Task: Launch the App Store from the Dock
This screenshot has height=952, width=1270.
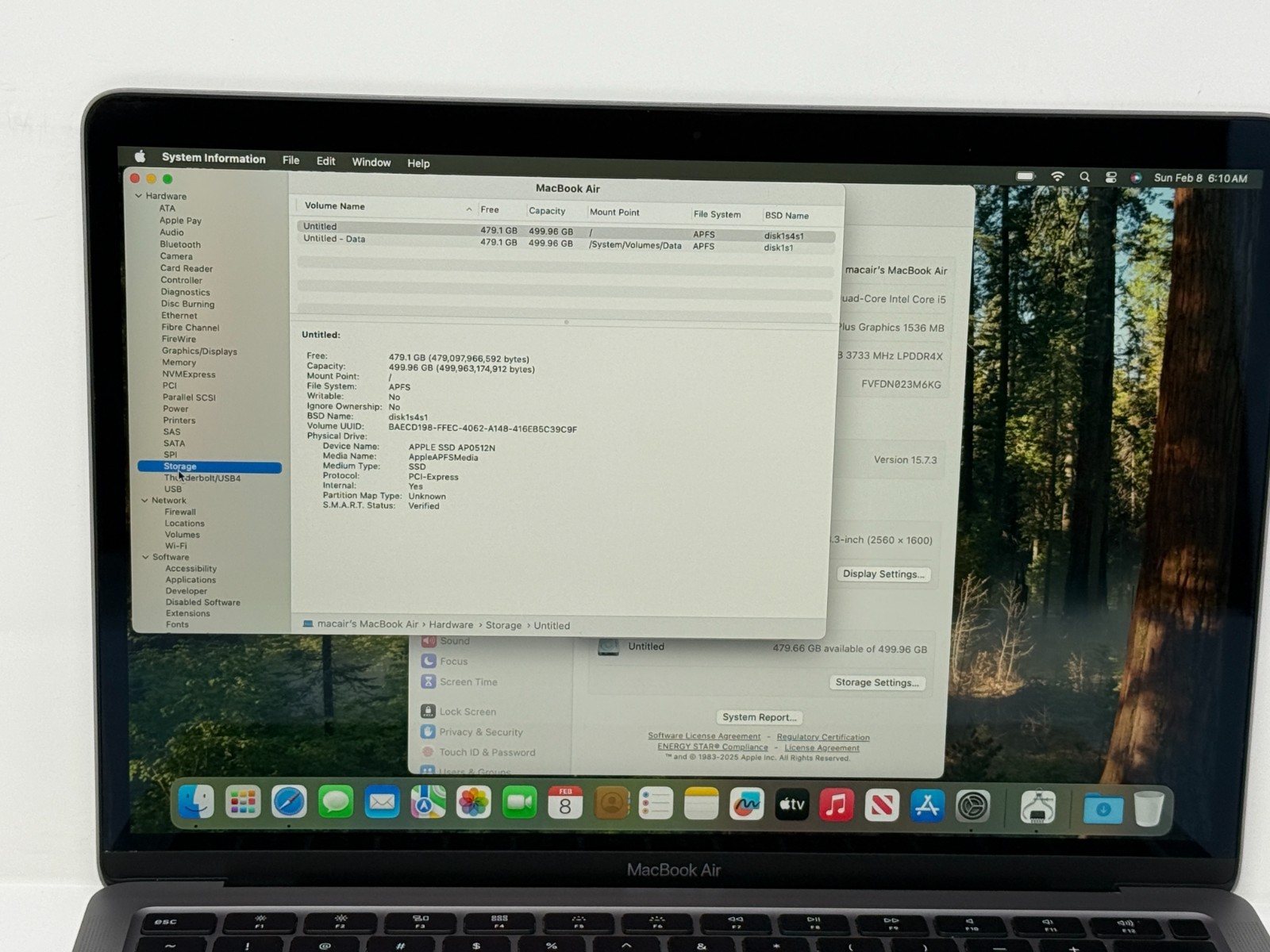Action: pyautogui.click(x=927, y=806)
